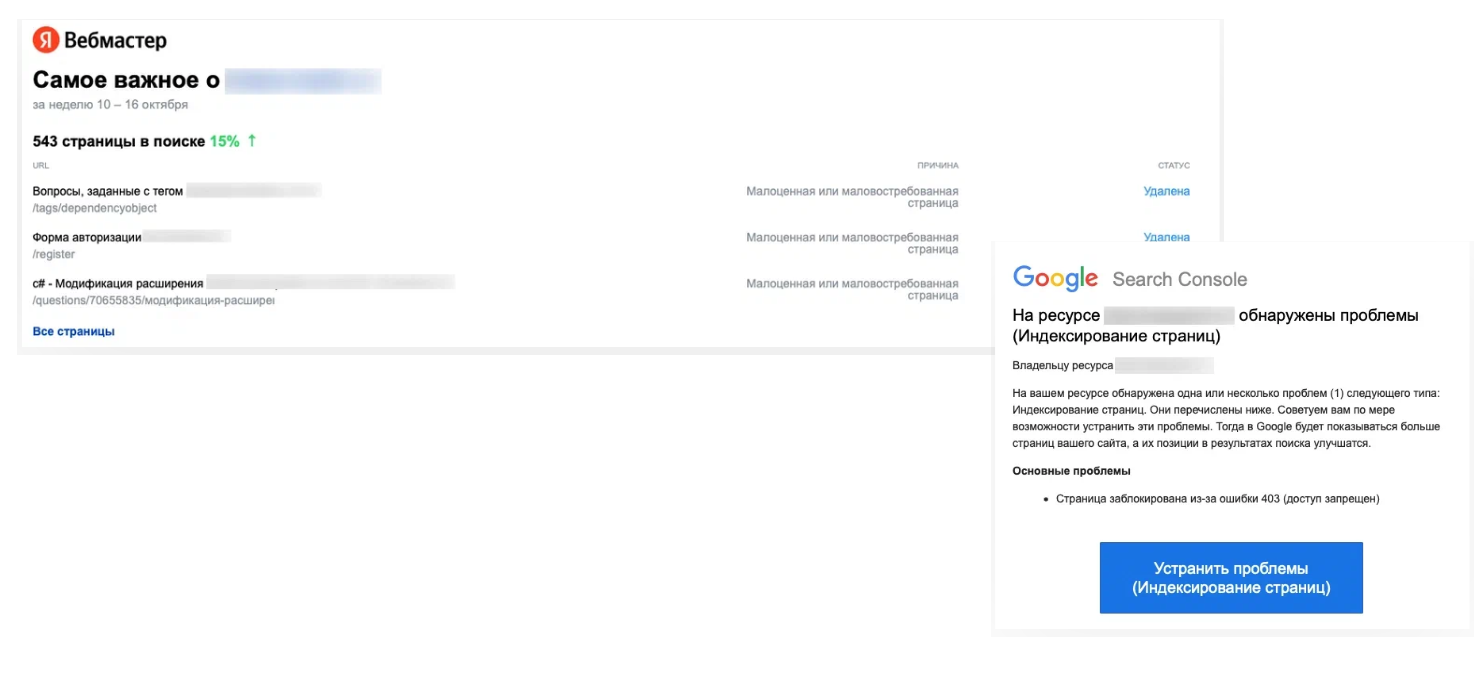1475x679 pixels.
Task: Click the "c# - Модификация расширения" title
Action: (x=118, y=283)
